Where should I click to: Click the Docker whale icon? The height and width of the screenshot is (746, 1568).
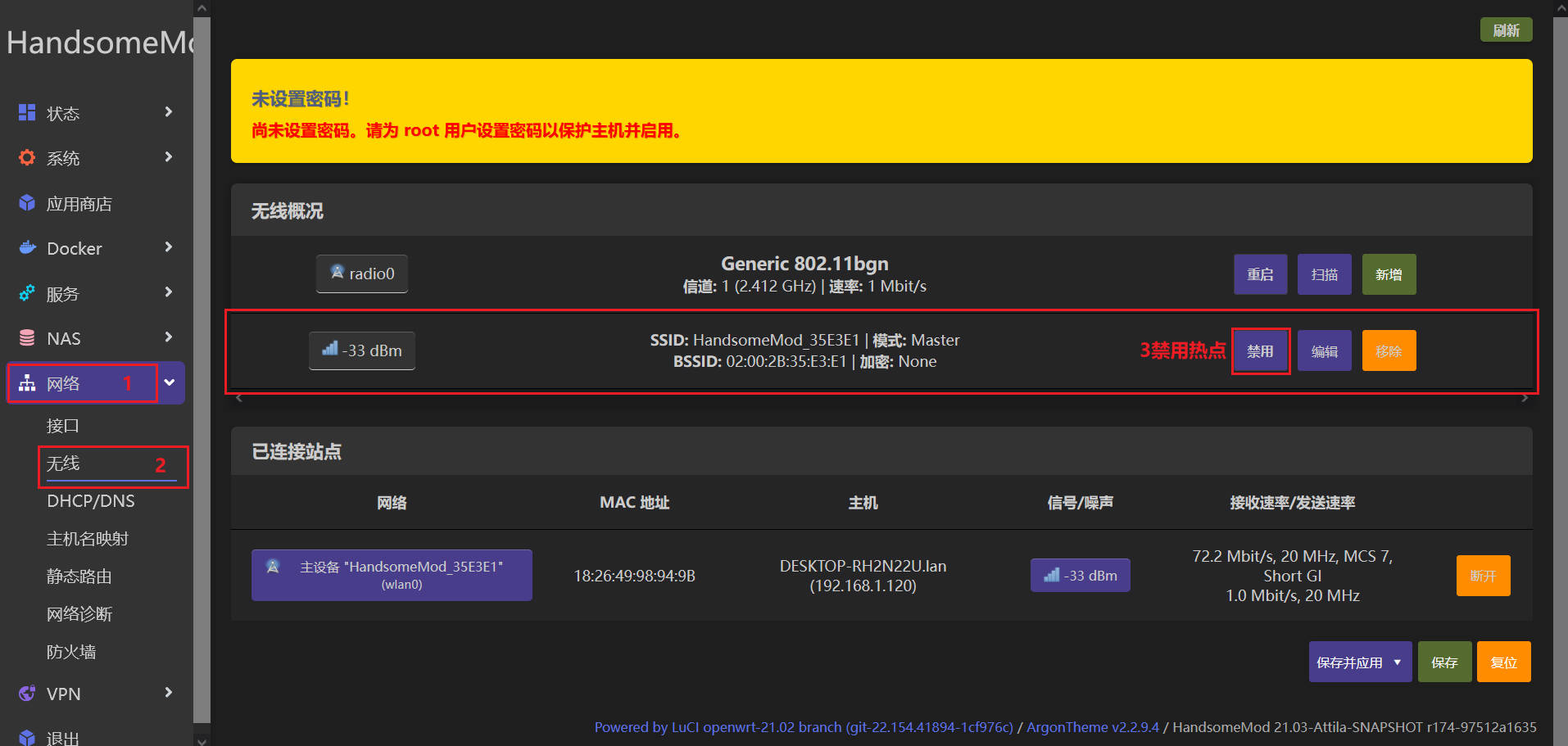[x=27, y=247]
